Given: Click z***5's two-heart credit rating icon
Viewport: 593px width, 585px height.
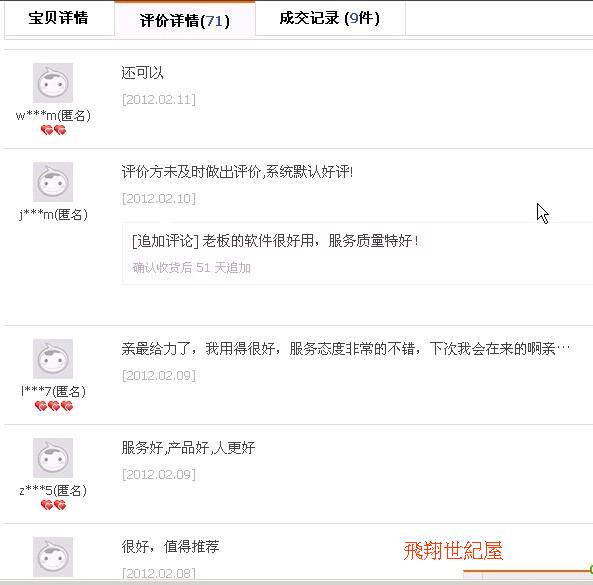Looking at the screenshot, I should tap(53, 505).
